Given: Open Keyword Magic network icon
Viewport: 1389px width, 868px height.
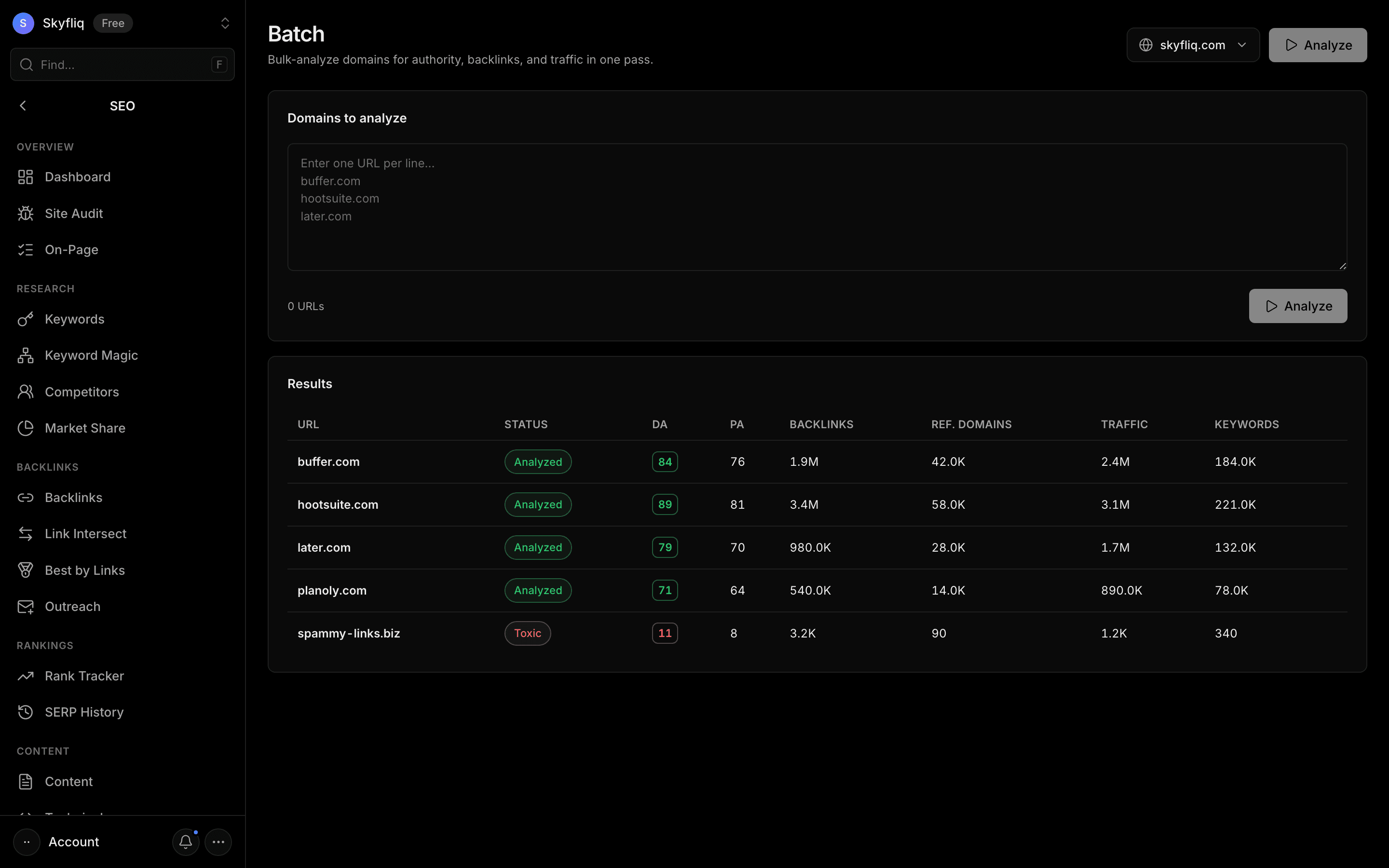Looking at the screenshot, I should (x=25, y=355).
